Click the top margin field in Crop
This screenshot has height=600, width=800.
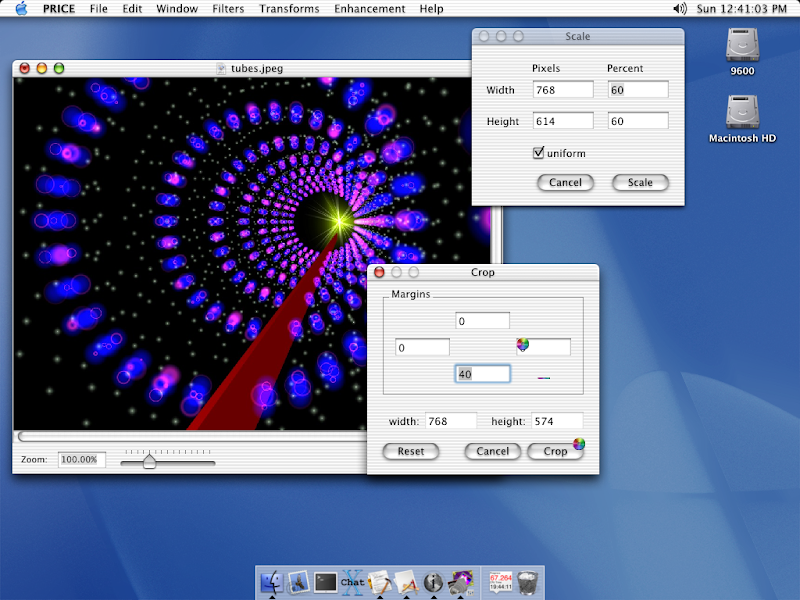(x=482, y=321)
